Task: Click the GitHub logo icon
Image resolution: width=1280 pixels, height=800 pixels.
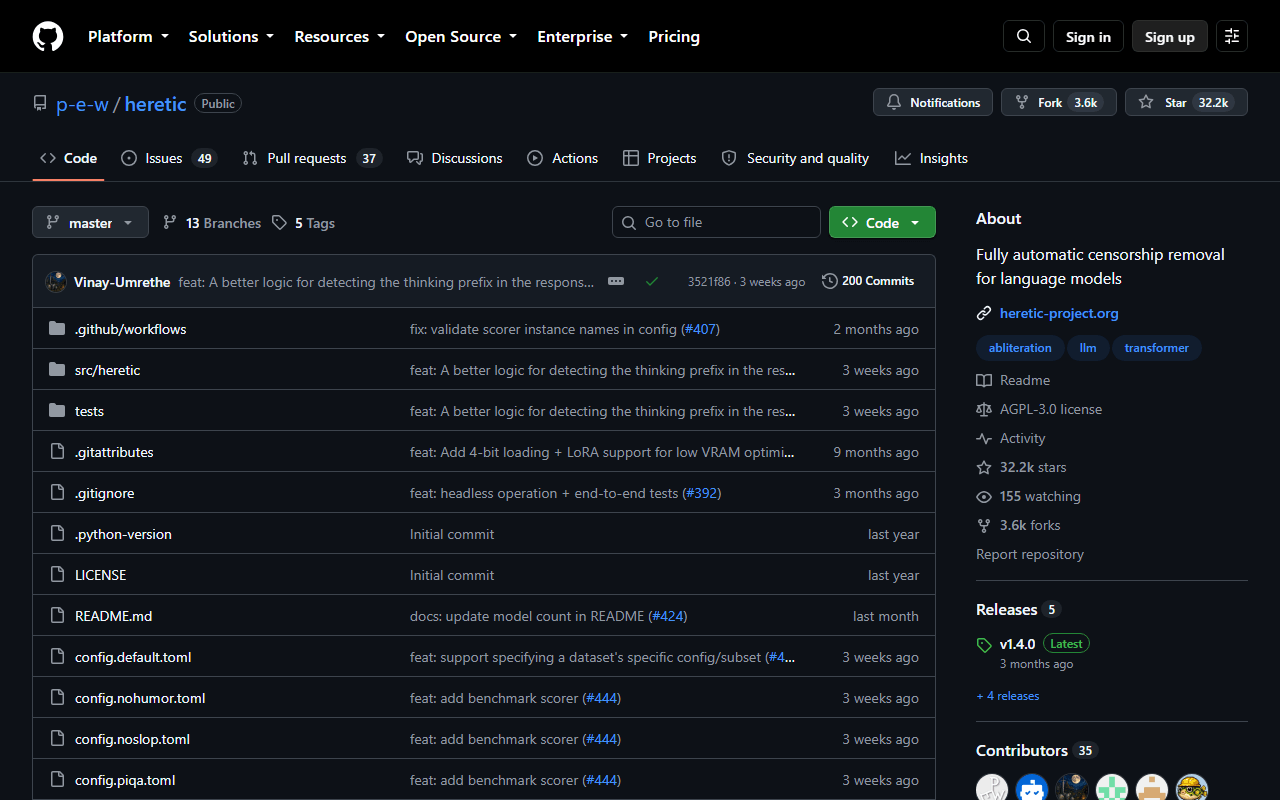Action: [x=48, y=36]
